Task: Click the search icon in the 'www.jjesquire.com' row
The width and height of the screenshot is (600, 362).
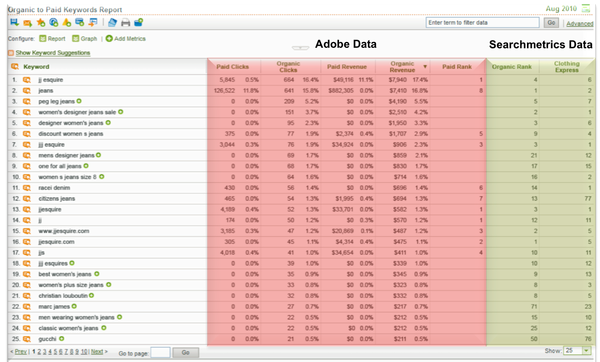Action: pos(26,231)
